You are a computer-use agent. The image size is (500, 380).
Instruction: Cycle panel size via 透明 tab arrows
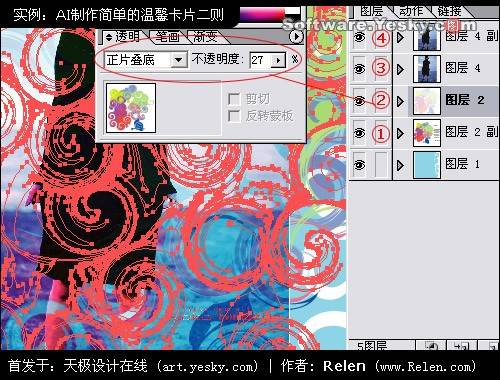pos(109,37)
